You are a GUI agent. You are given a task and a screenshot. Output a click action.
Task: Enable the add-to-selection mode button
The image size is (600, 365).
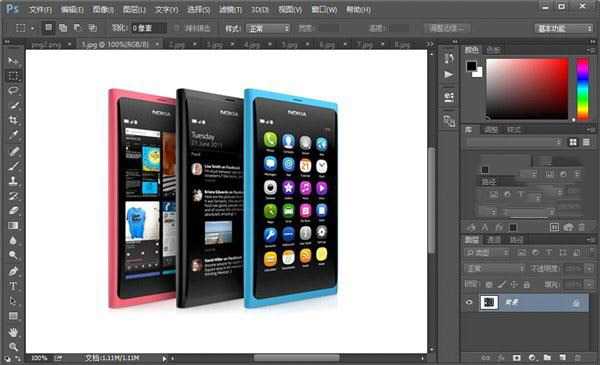tap(63, 28)
